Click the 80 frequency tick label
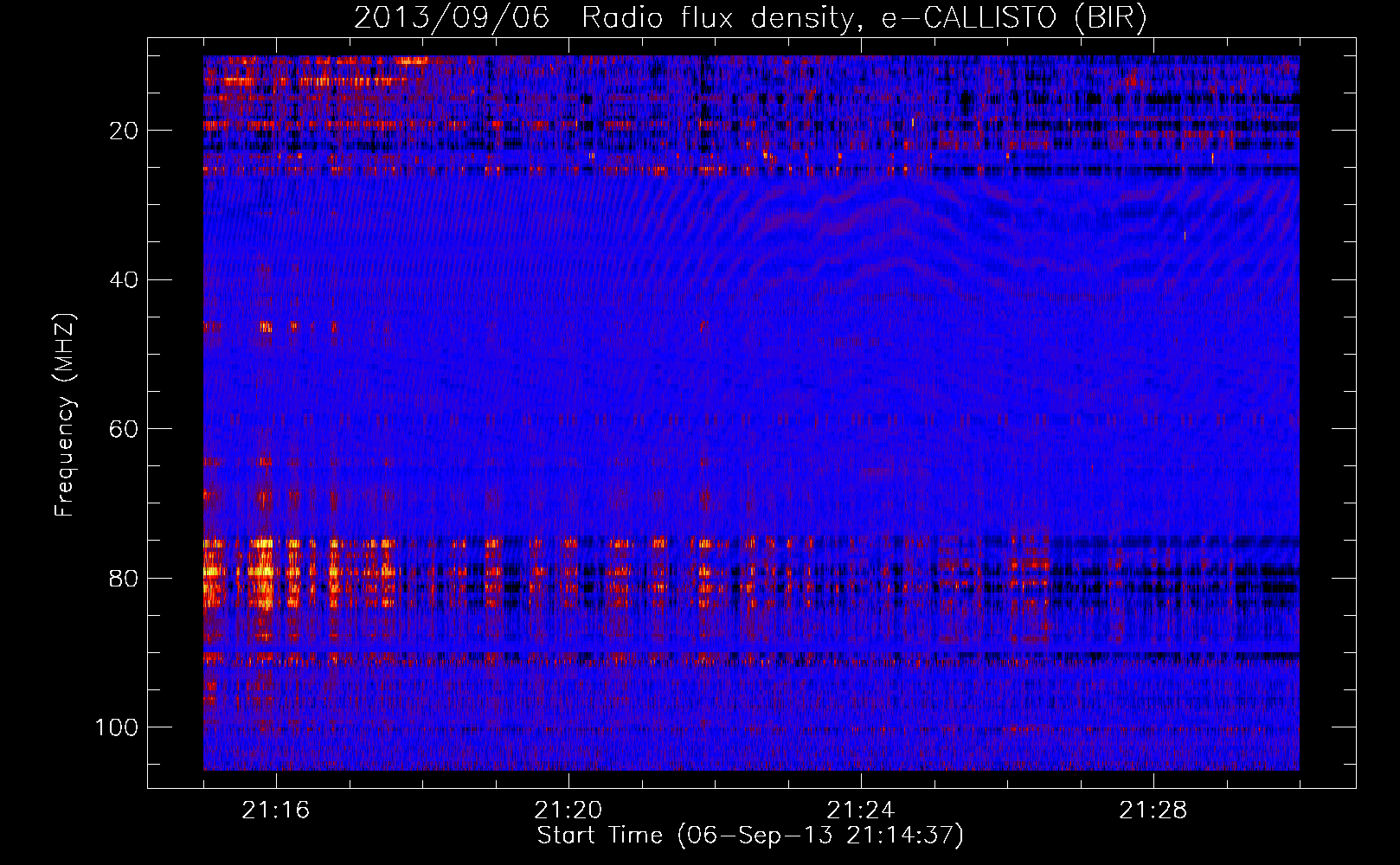 [125, 578]
